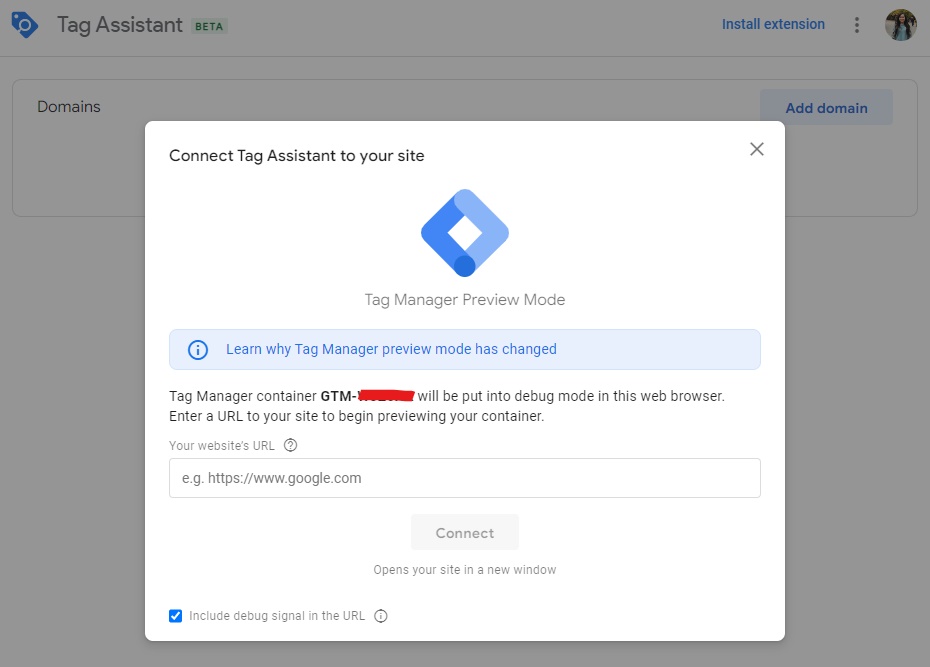Viewport: 930px width, 667px height.
Task: Open Learn why Tag Manager preview mode changed
Action: coord(391,349)
